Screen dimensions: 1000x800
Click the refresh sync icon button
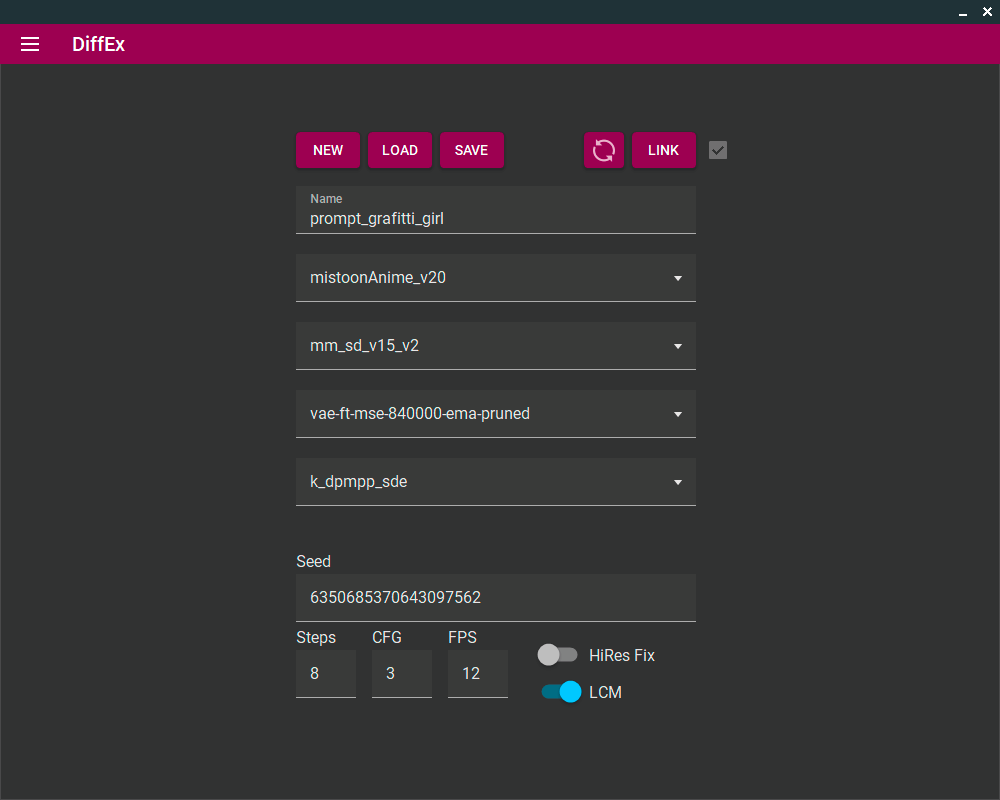point(604,150)
